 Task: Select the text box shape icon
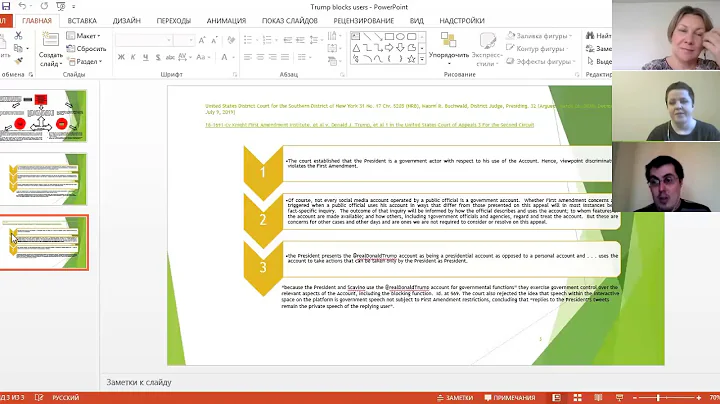coord(356,36)
